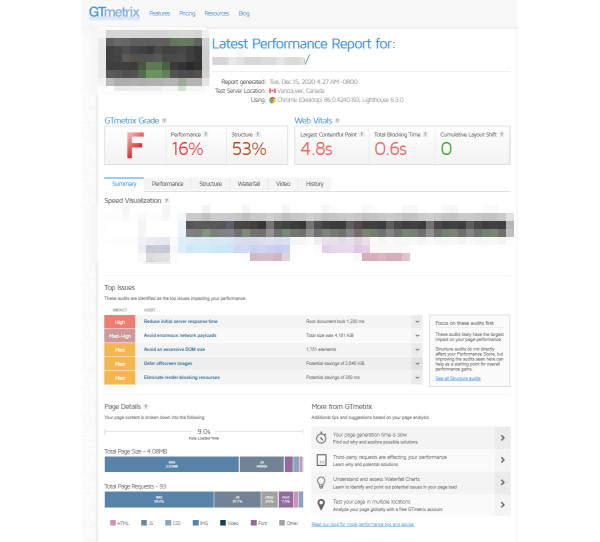Open Pricing in top navigation
Image resolution: width=600 pixels, height=542 pixels.
[x=187, y=13]
